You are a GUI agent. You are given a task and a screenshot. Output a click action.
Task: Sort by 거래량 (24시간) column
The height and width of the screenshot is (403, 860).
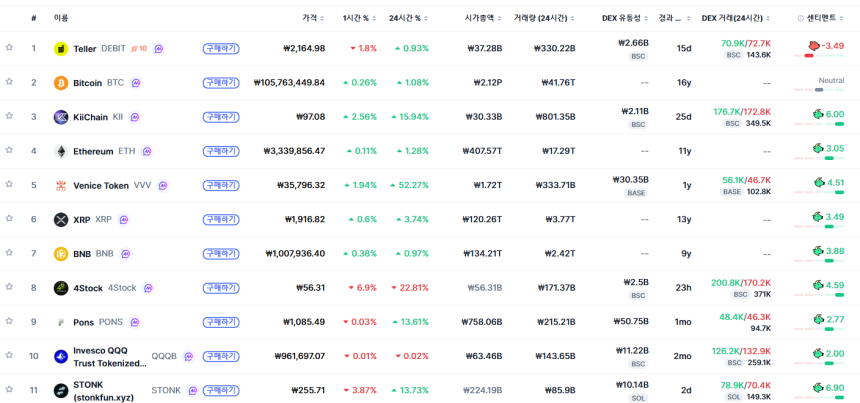click(545, 18)
